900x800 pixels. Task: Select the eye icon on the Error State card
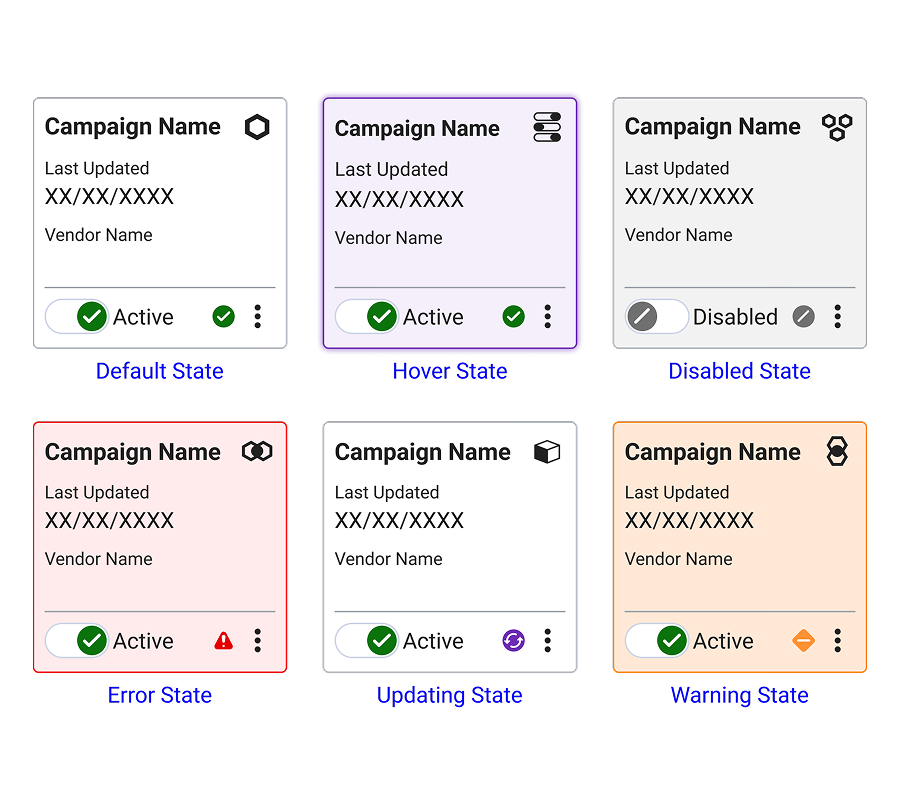257,451
